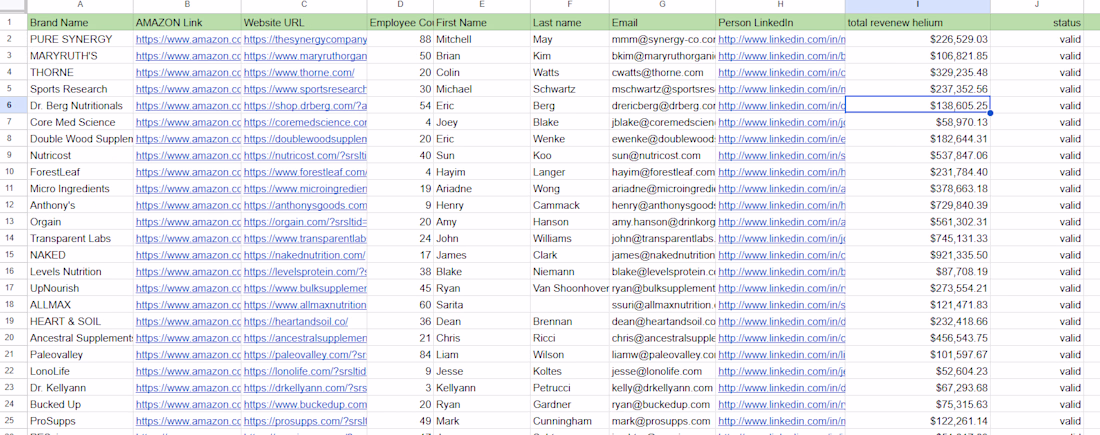1100x435 pixels.
Task: Select the $138,605.25 revenue cell
Action: click(x=918, y=106)
